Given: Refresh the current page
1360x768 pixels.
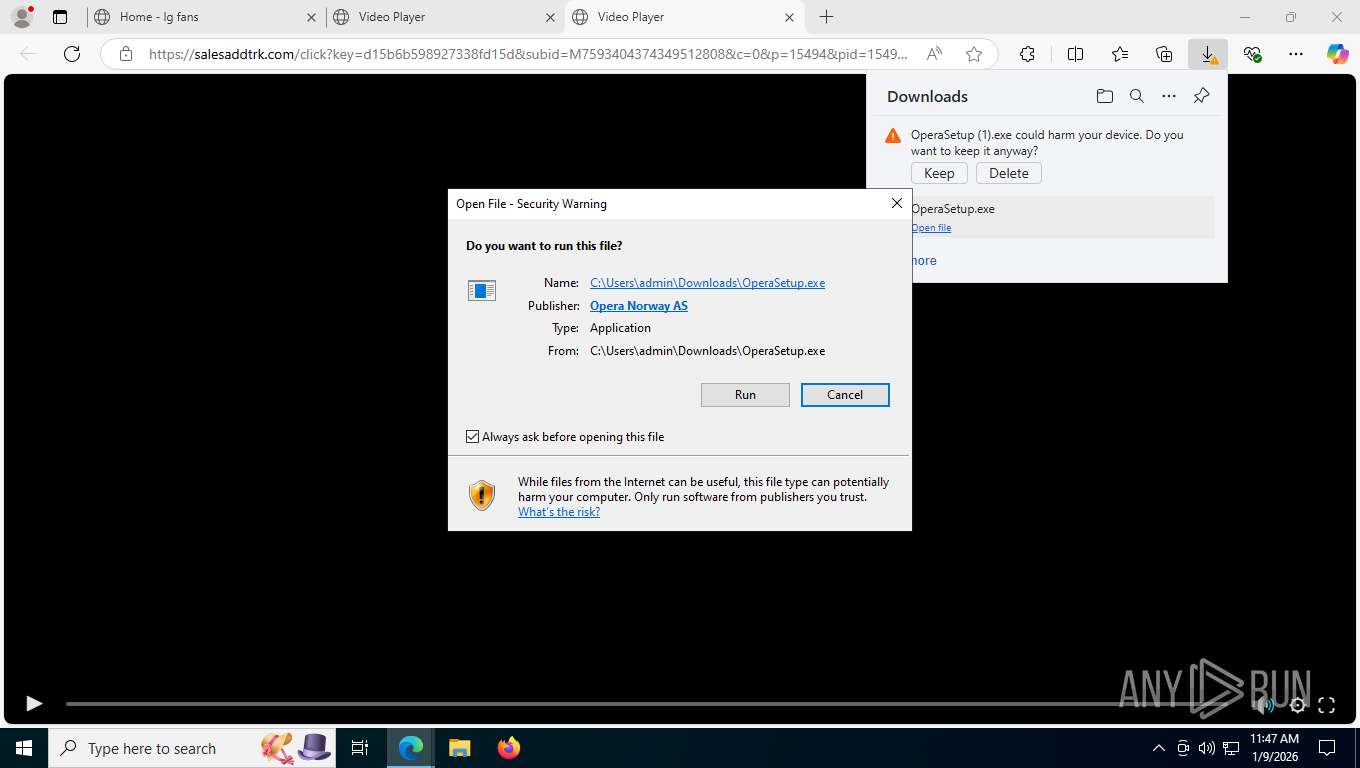Looking at the screenshot, I should point(72,54).
